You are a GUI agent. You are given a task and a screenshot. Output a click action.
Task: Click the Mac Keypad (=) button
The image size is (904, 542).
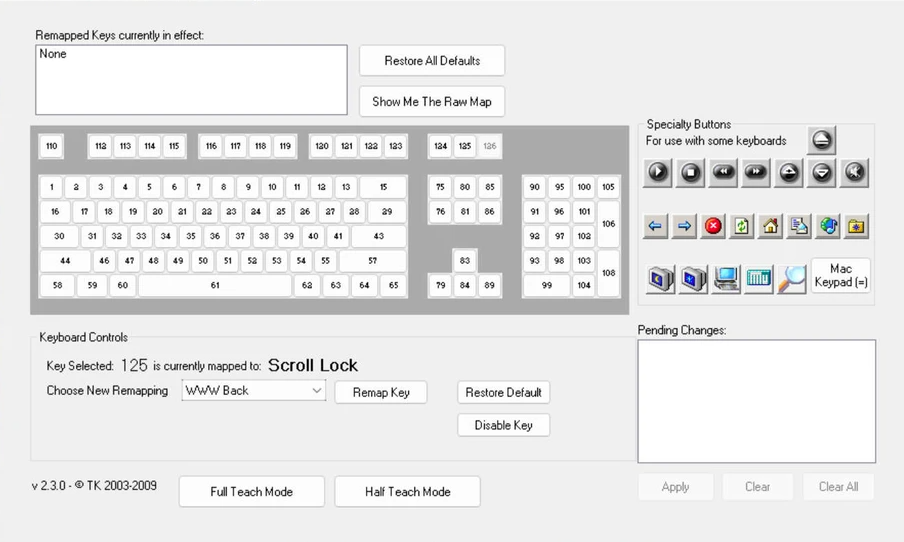click(x=840, y=276)
